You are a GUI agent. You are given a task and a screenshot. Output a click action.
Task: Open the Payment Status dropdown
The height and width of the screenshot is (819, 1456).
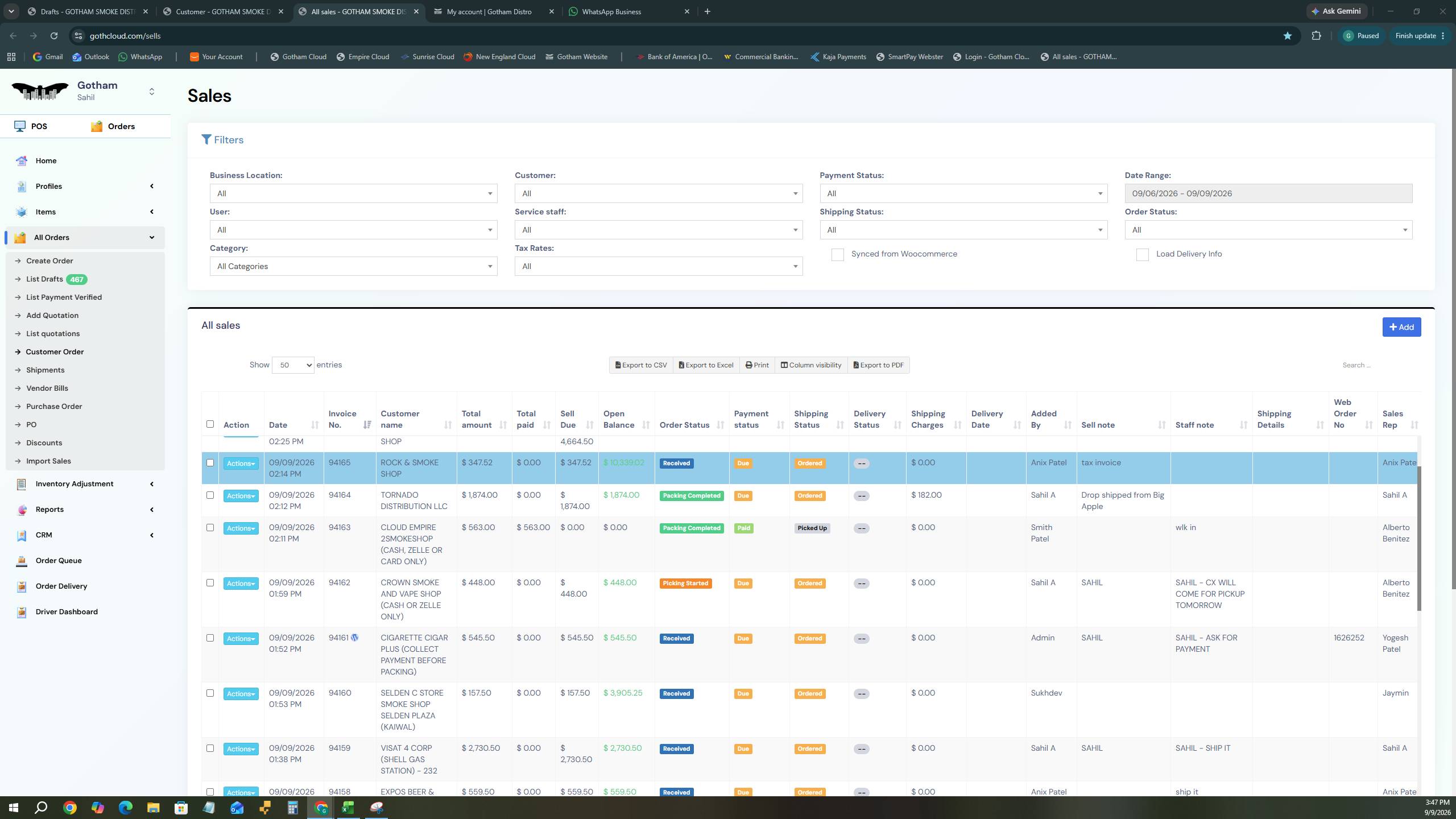click(x=963, y=193)
